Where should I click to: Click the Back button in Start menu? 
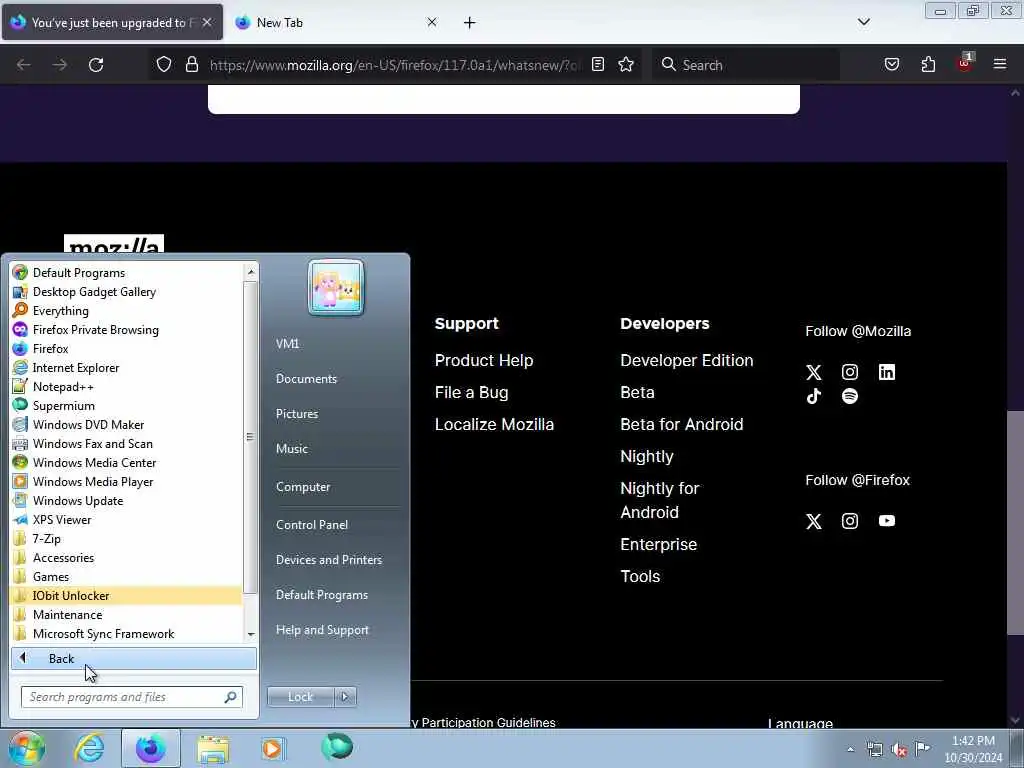point(134,659)
